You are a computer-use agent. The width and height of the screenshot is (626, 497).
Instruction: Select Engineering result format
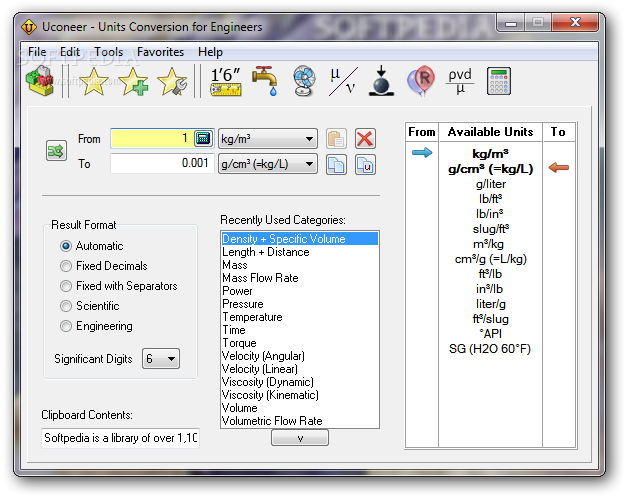[x=96, y=326]
